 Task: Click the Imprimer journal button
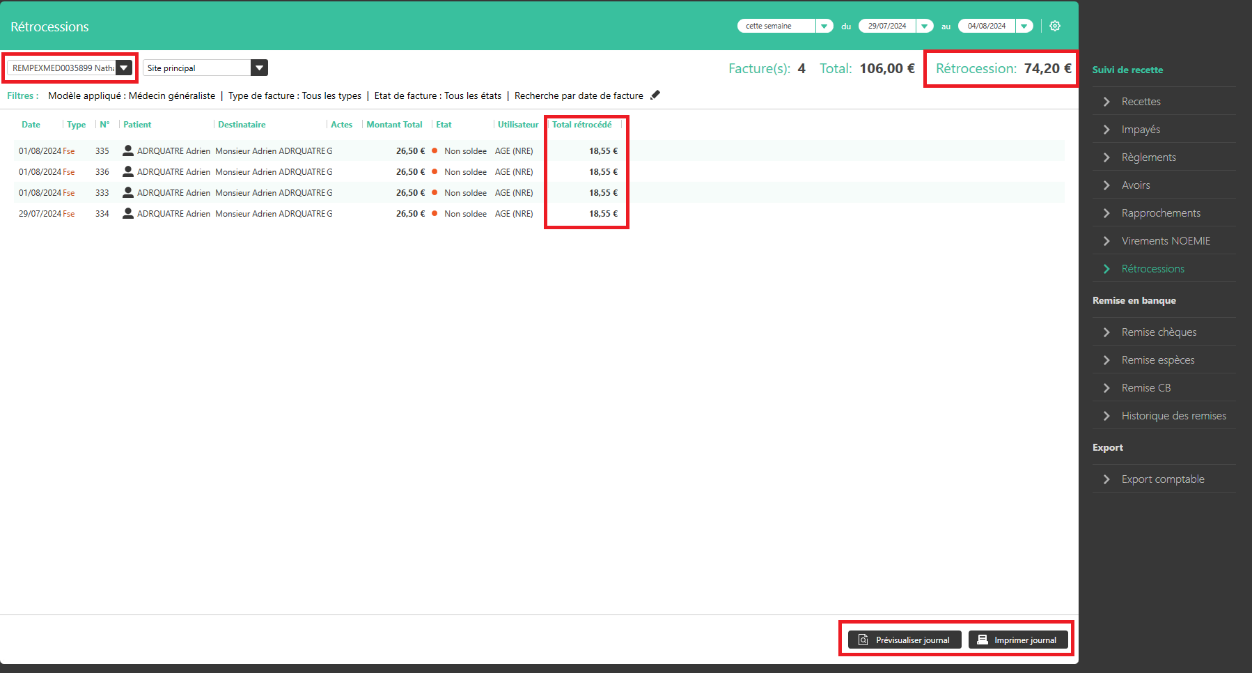click(1018, 640)
